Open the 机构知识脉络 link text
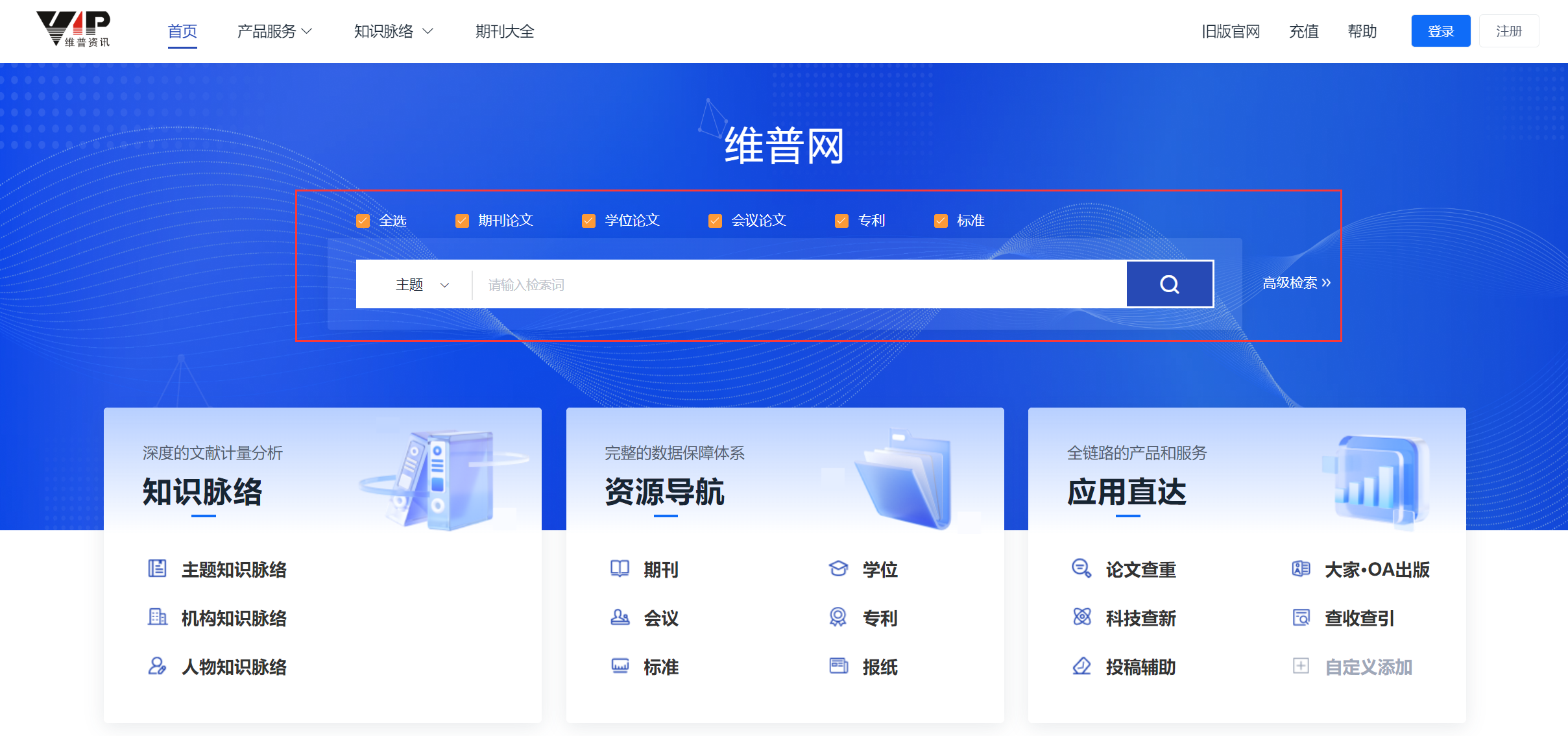The width and height of the screenshot is (1568, 736). click(234, 618)
